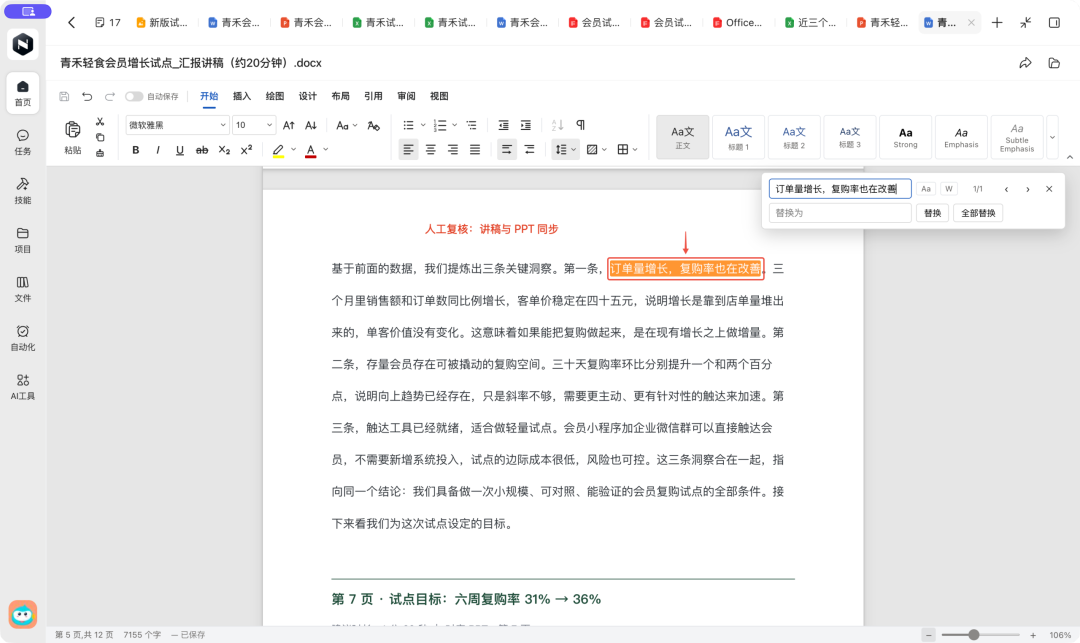
Task: Clear text formatting icon
Action: point(373,125)
